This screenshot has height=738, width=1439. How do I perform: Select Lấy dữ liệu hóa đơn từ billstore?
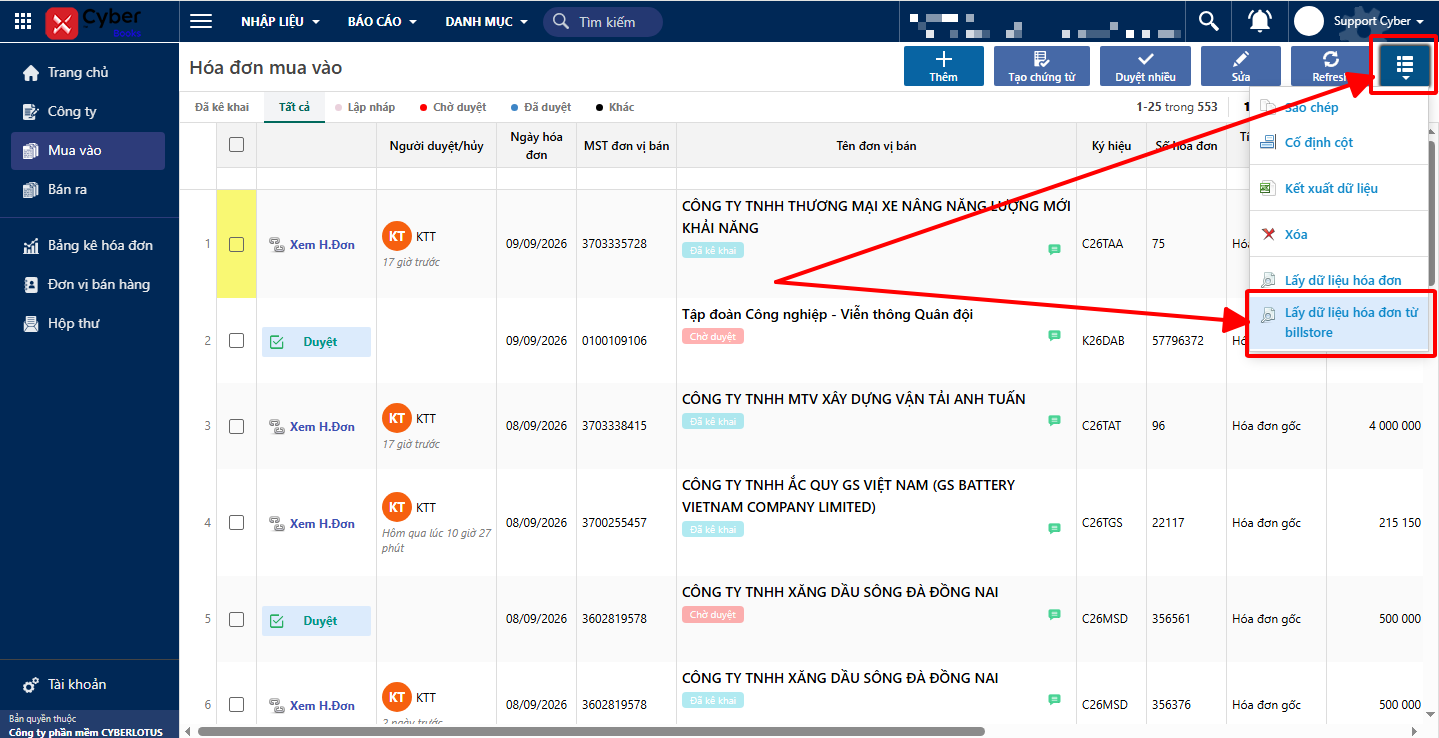(x=1340, y=322)
